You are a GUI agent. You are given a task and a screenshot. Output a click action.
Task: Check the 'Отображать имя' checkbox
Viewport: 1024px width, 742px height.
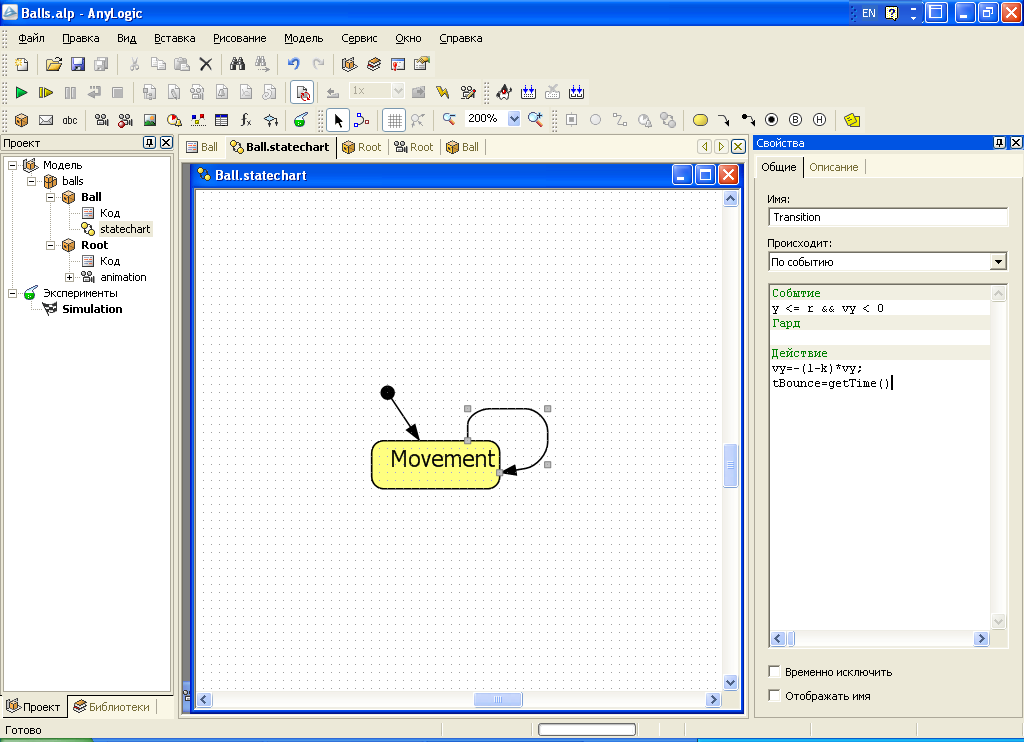click(x=775, y=696)
